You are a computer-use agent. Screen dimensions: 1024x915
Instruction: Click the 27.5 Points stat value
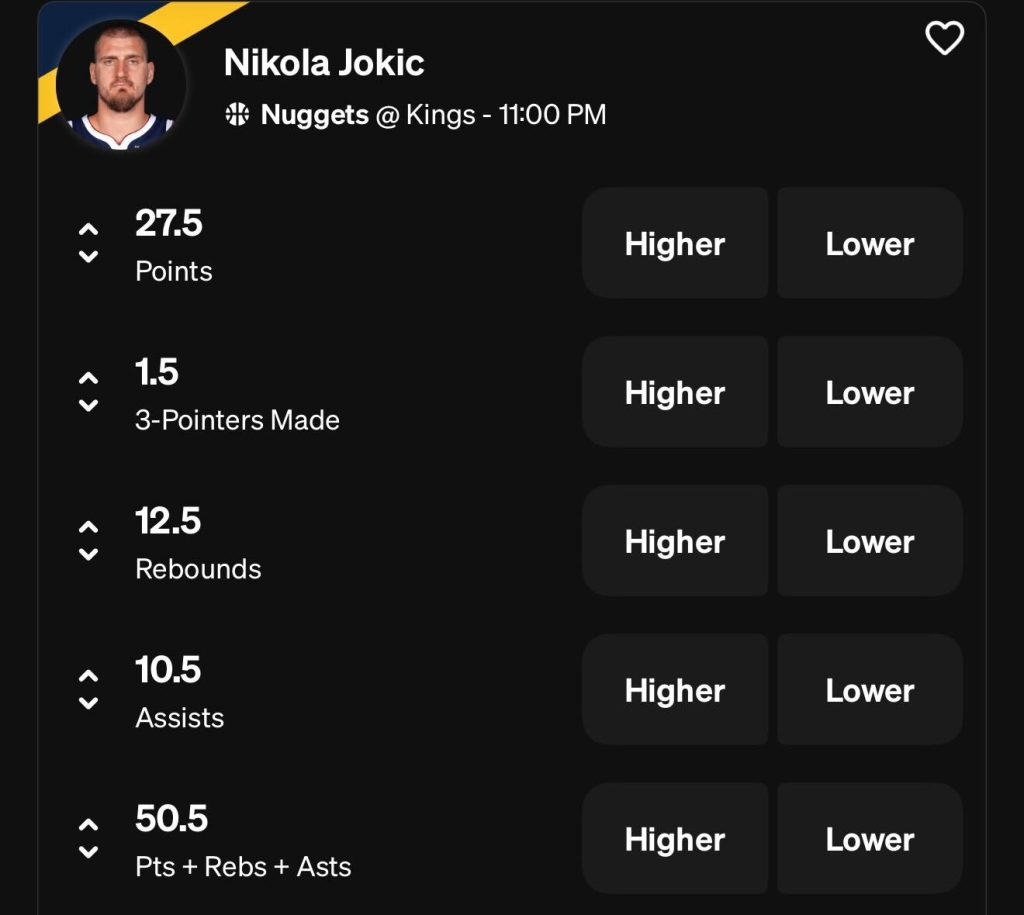coord(170,224)
